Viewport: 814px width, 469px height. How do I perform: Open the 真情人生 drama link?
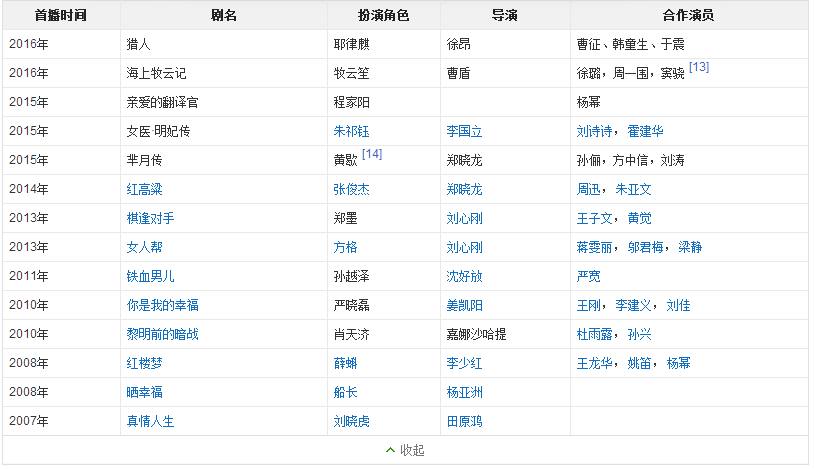(151, 422)
